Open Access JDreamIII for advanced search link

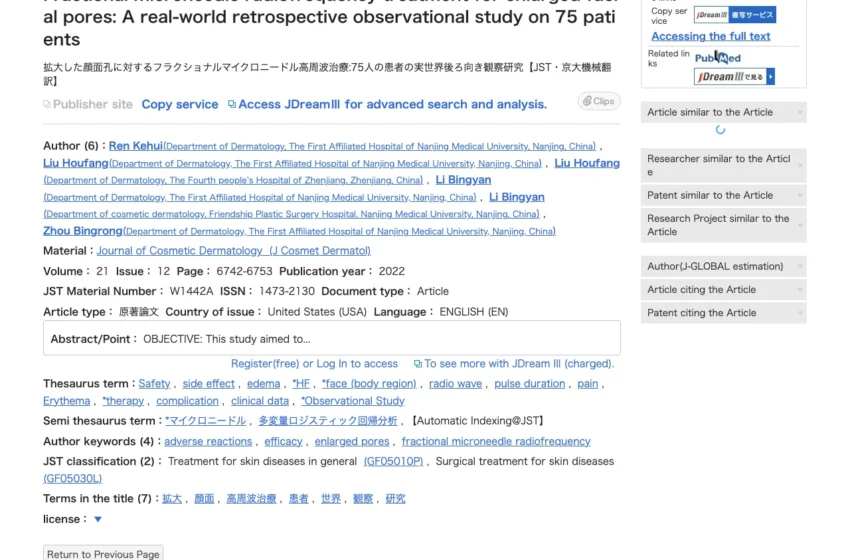(x=392, y=104)
